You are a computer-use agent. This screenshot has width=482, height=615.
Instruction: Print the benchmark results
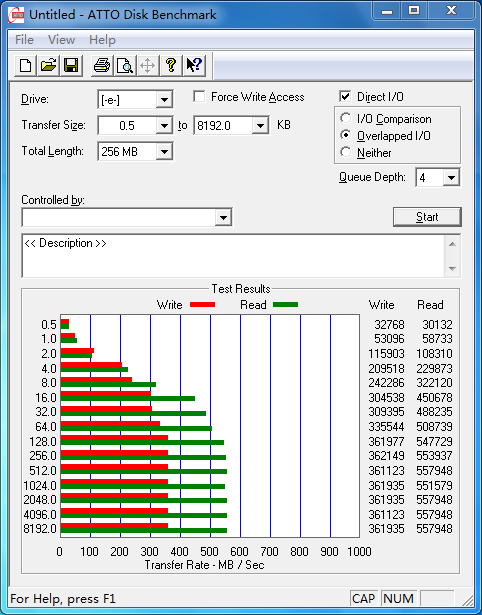tap(102, 65)
